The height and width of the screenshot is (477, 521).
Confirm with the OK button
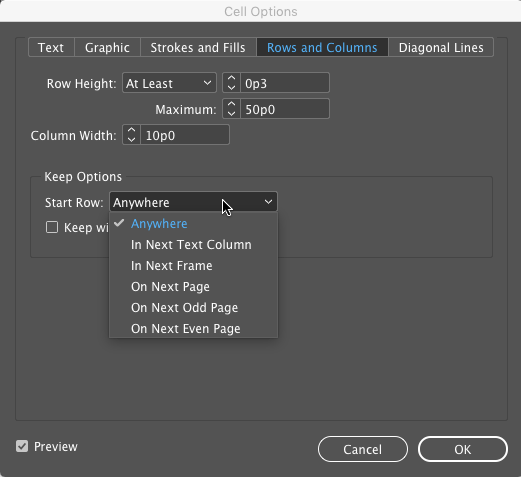[463, 449]
